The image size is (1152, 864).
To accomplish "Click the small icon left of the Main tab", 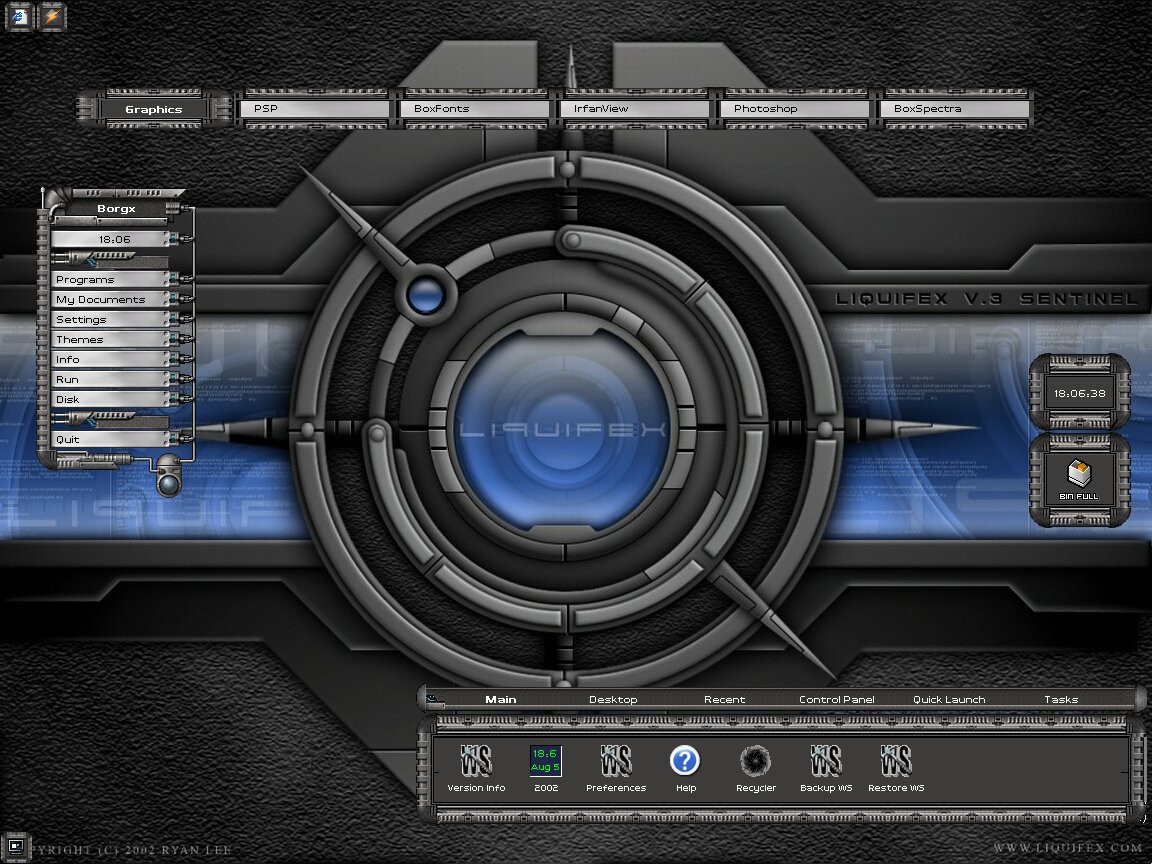I will [x=434, y=699].
